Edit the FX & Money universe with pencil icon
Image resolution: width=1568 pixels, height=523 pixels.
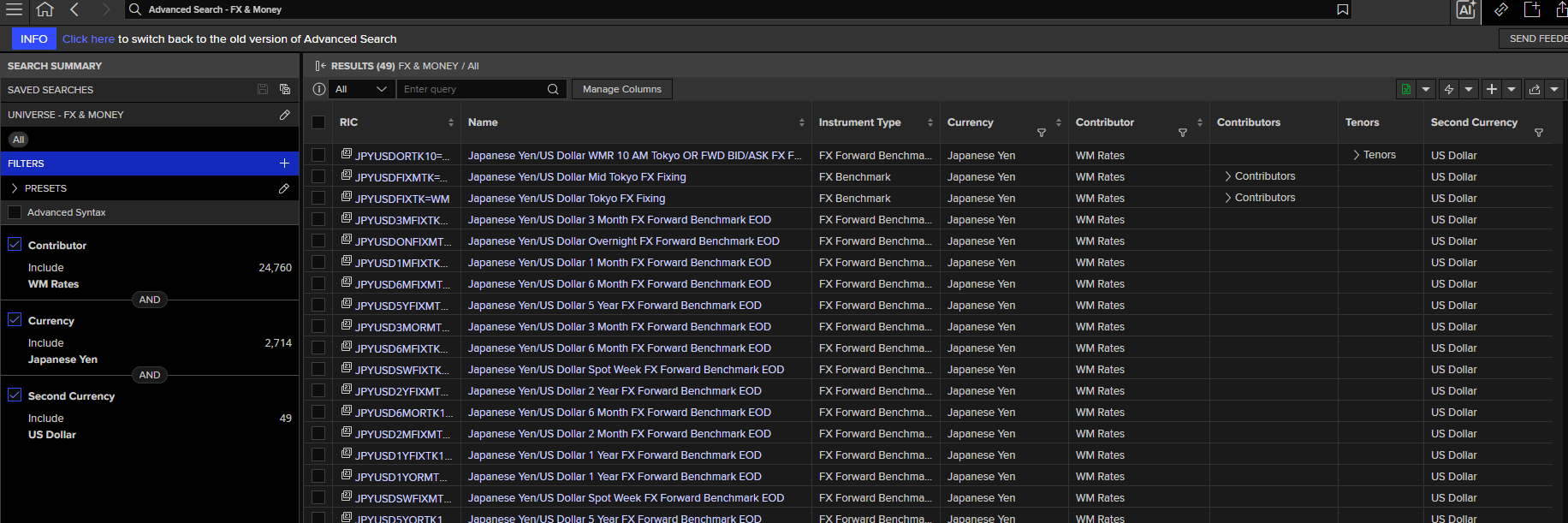point(284,115)
